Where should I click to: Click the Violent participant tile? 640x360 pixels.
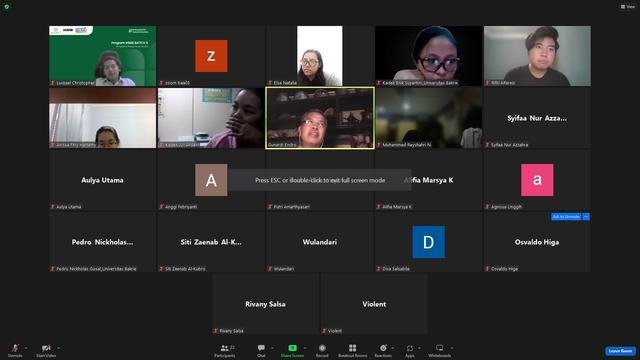point(374,304)
